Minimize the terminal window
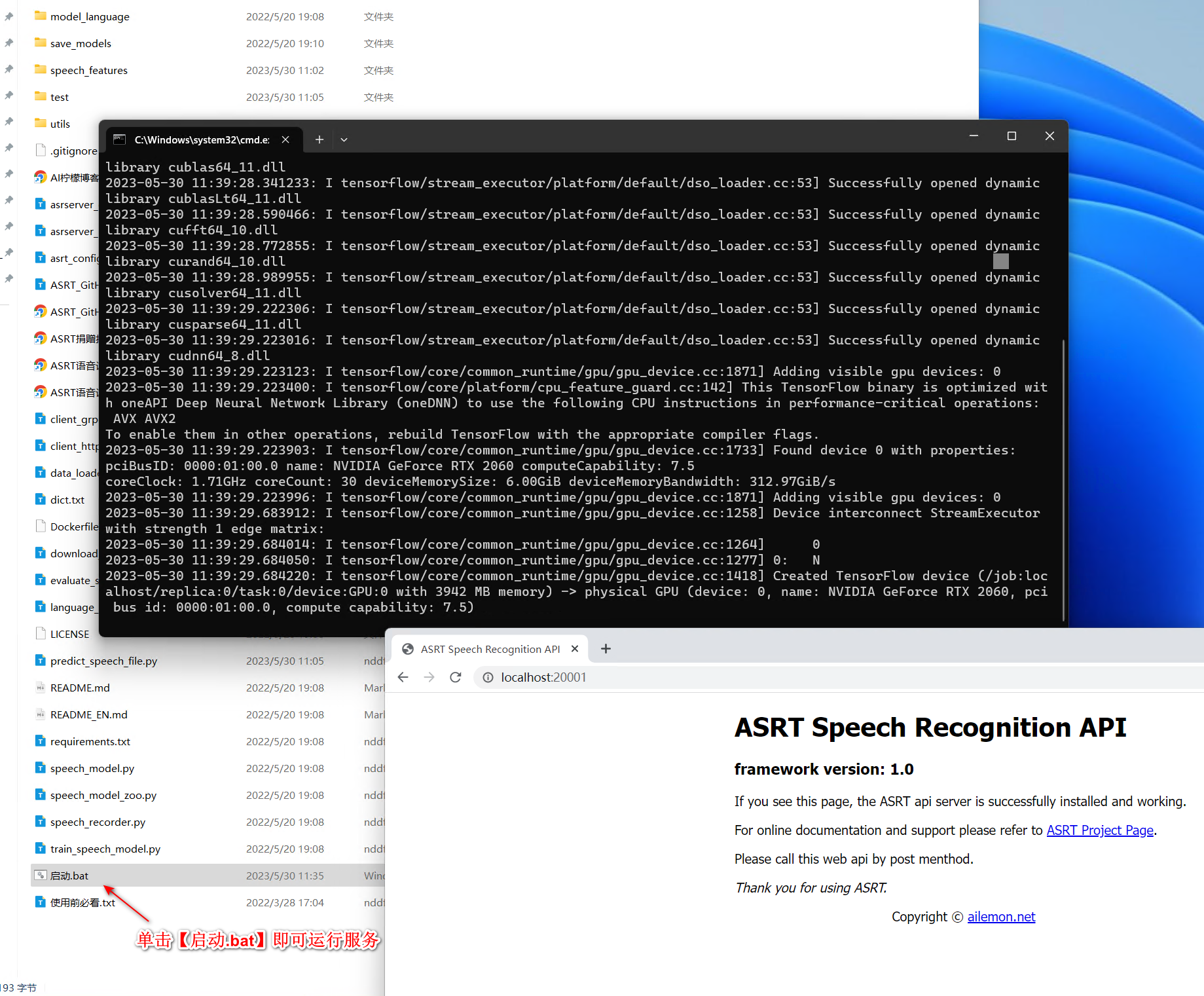The height and width of the screenshot is (996, 1204). [x=974, y=136]
